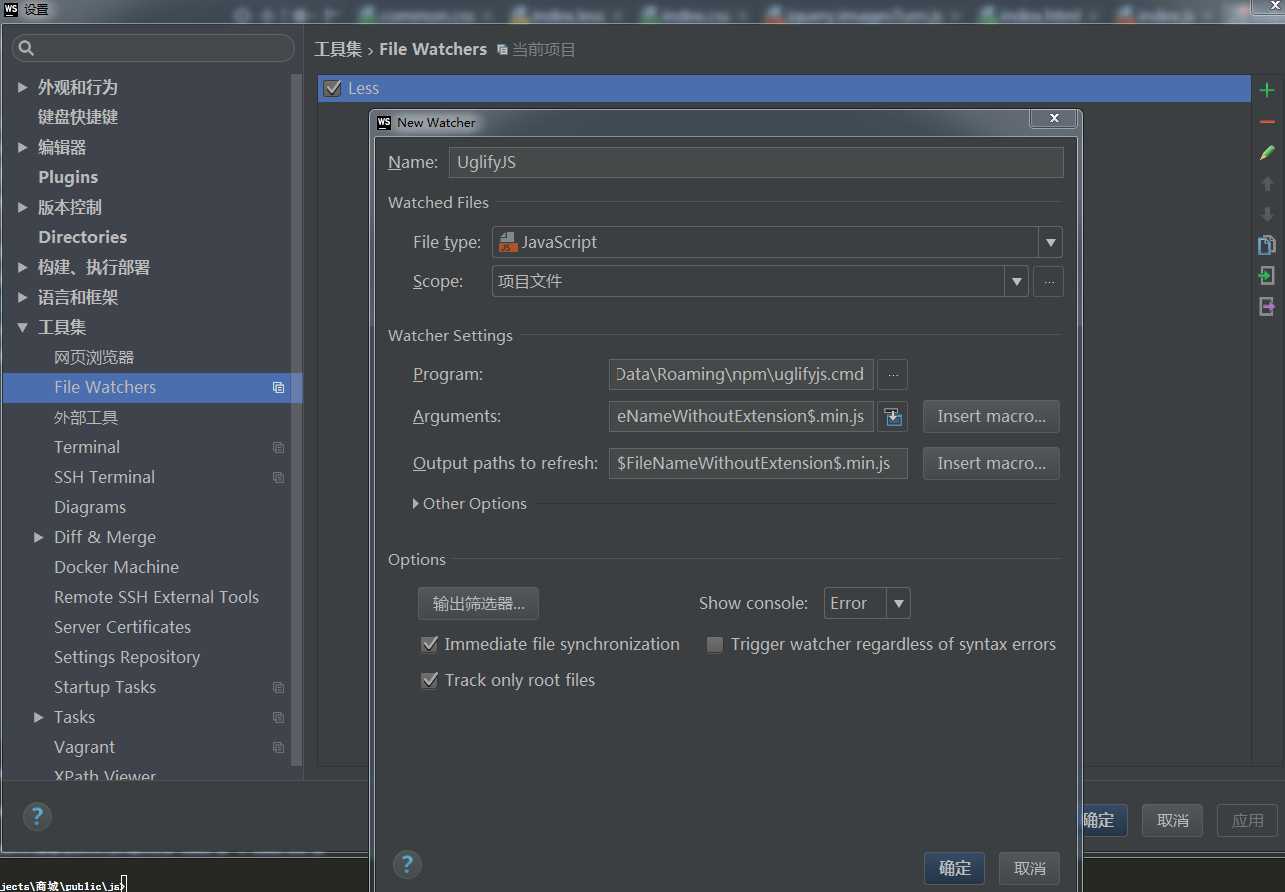Open Server Certificates settings page
Screen dimensions: 1285x892
click(122, 628)
